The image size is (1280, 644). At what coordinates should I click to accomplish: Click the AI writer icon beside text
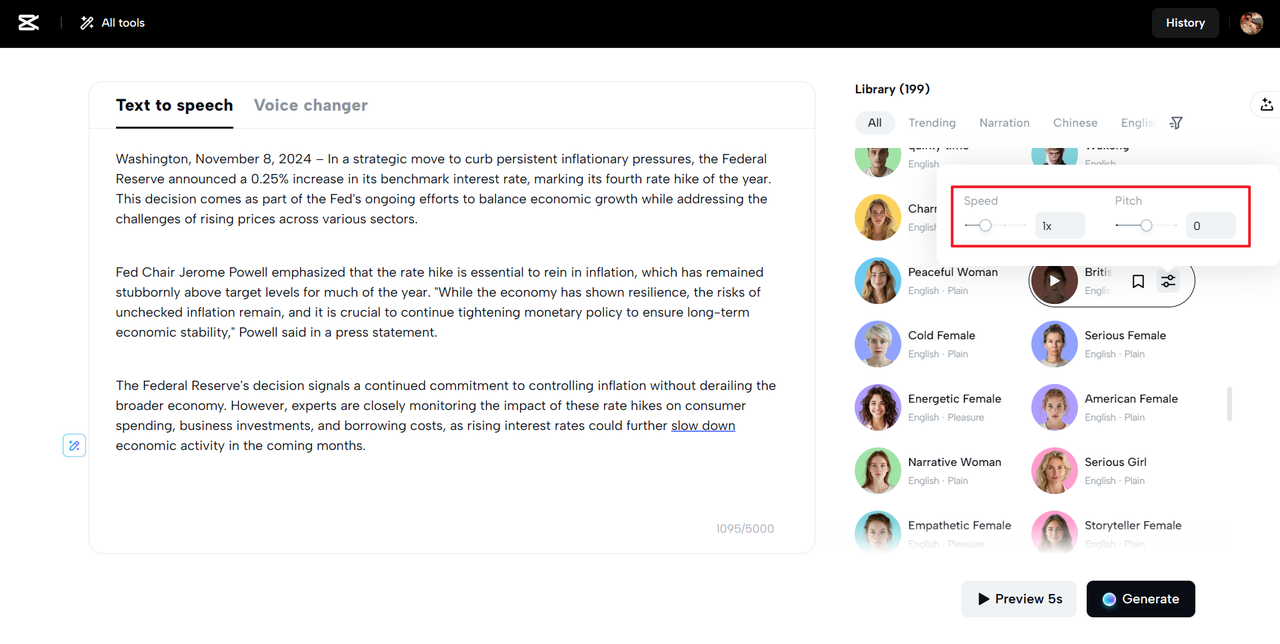74,445
